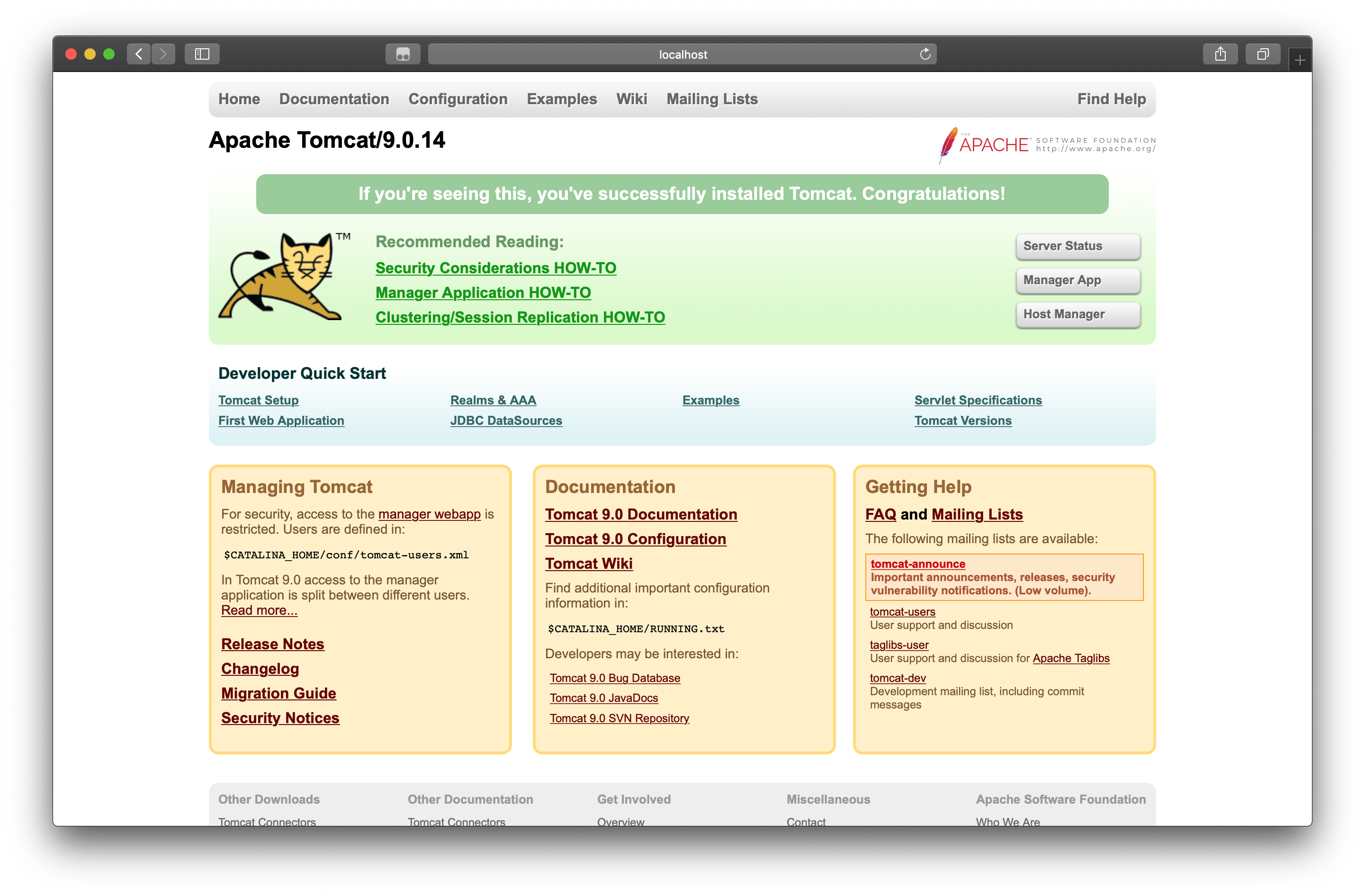Image resolution: width=1365 pixels, height=896 pixels.
Task: Click the Safari back arrow button
Action: [139, 54]
